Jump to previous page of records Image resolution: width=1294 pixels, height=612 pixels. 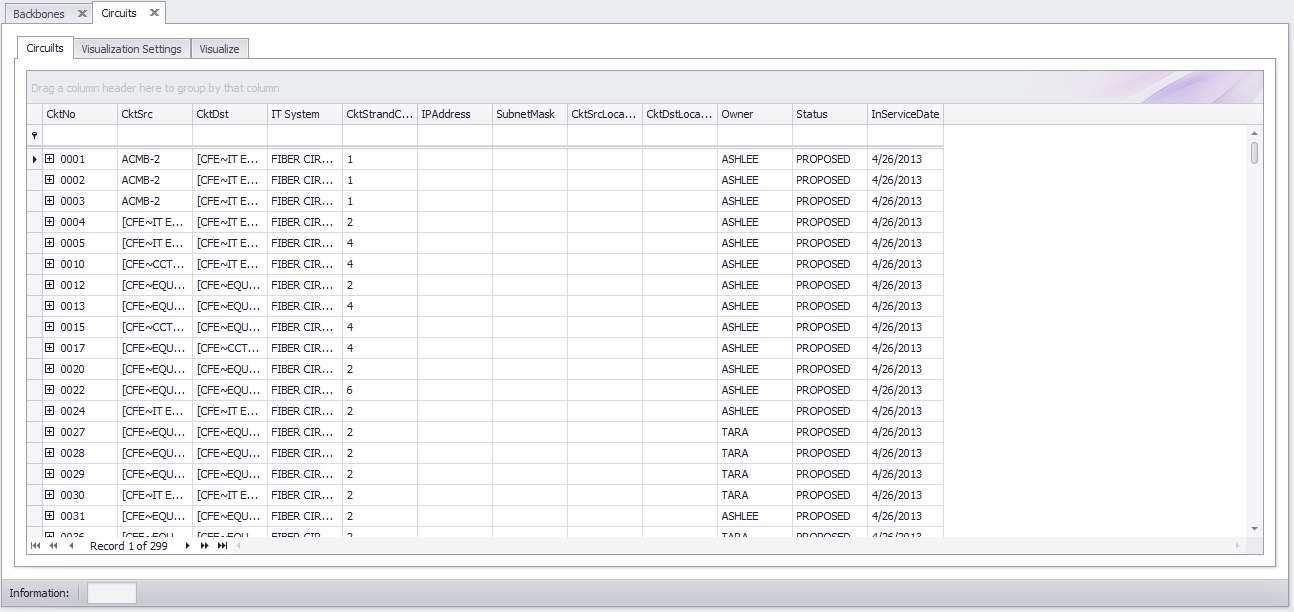(x=53, y=546)
